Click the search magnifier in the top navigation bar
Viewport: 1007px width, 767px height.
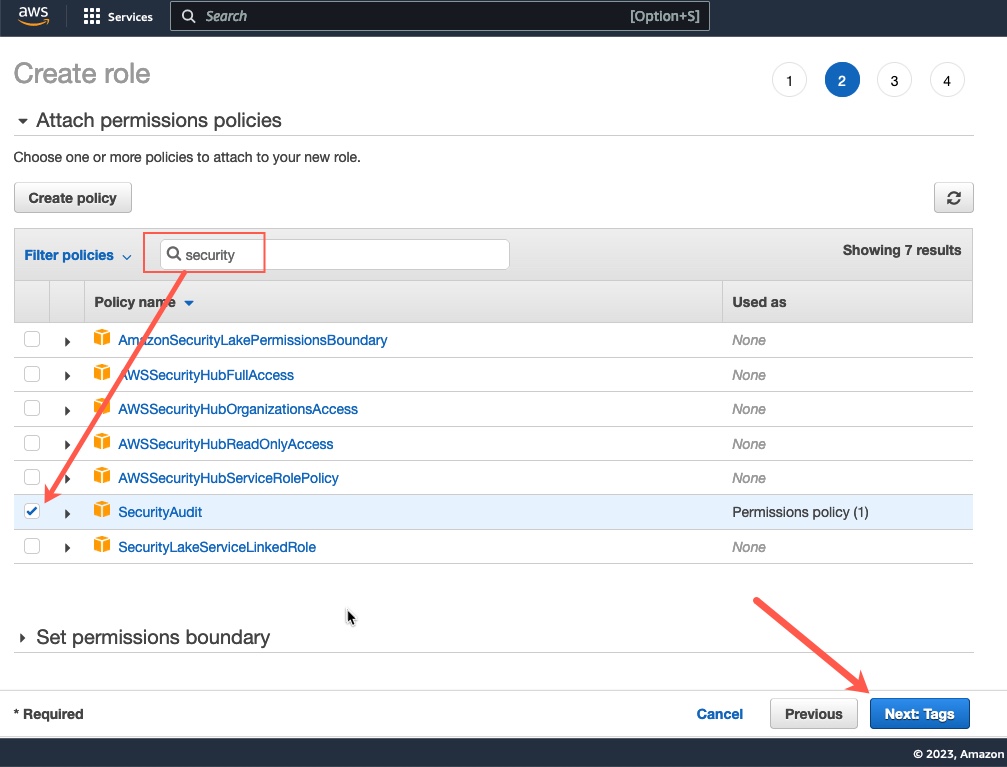point(189,16)
